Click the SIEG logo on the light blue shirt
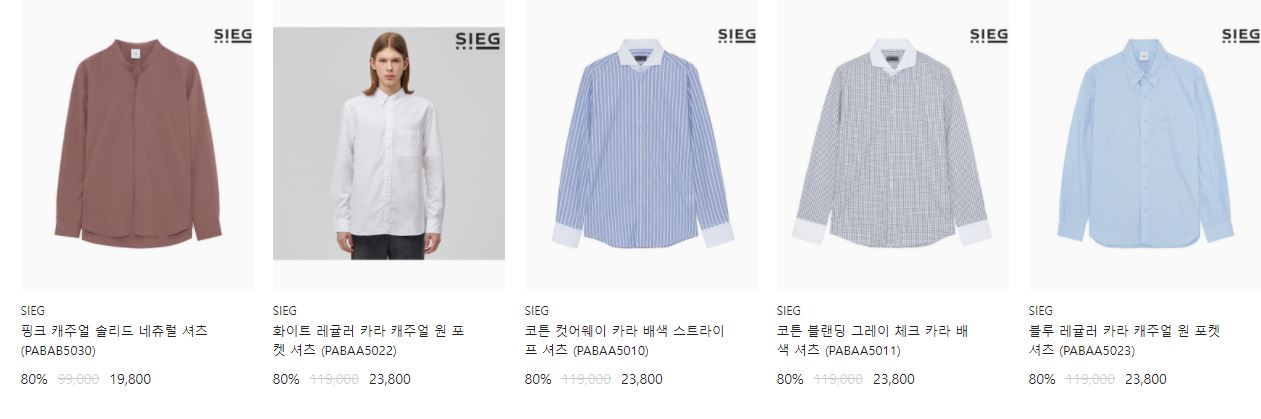This screenshot has height=419, width=1261. pos(1241,37)
